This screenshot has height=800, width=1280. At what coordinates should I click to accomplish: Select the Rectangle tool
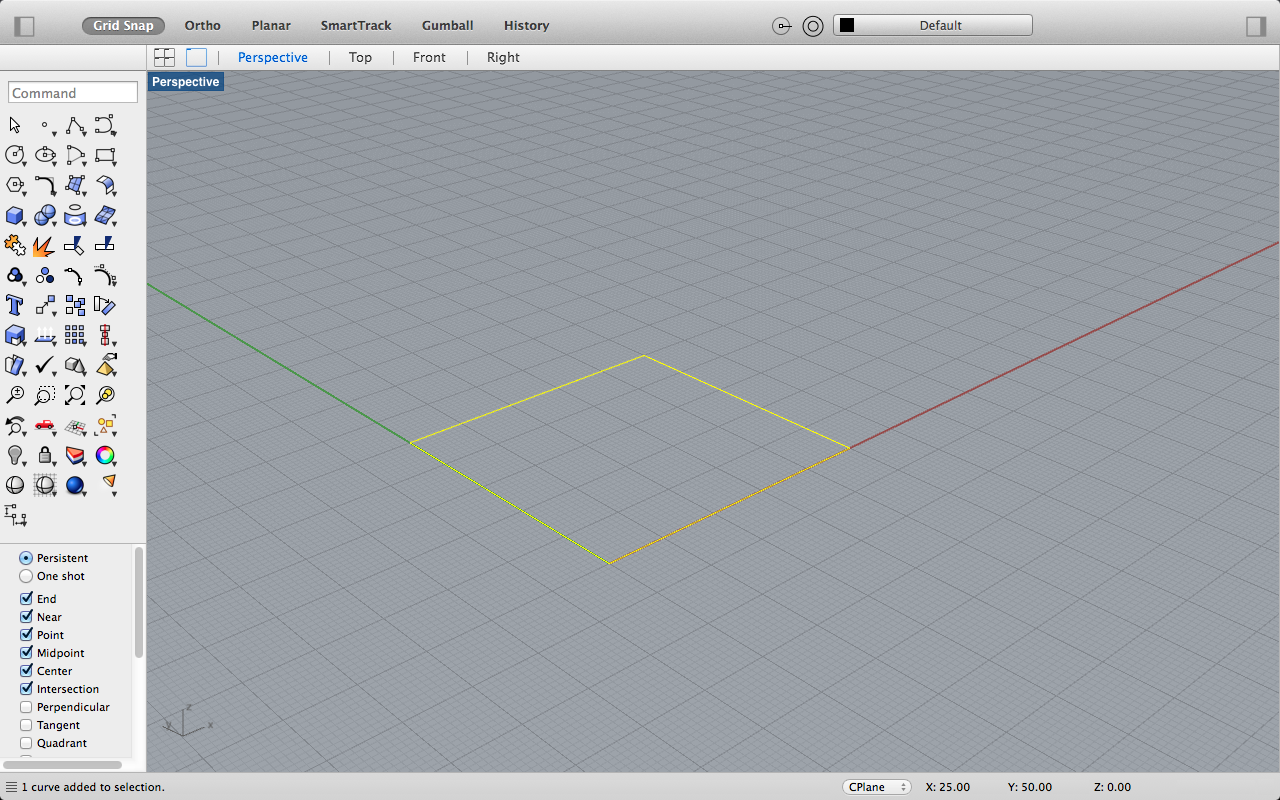(x=105, y=155)
